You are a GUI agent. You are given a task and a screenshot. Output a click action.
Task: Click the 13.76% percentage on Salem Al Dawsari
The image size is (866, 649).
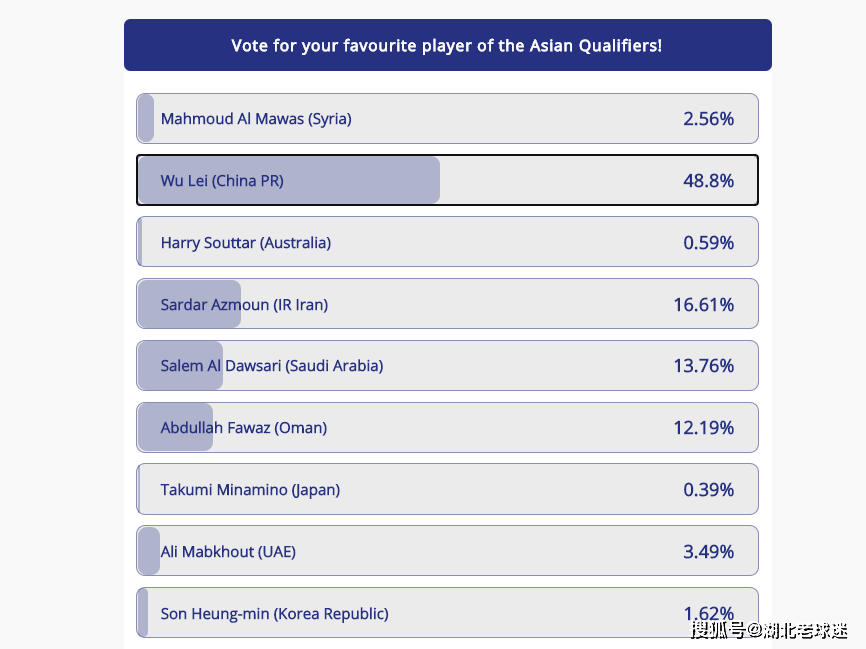tap(704, 366)
